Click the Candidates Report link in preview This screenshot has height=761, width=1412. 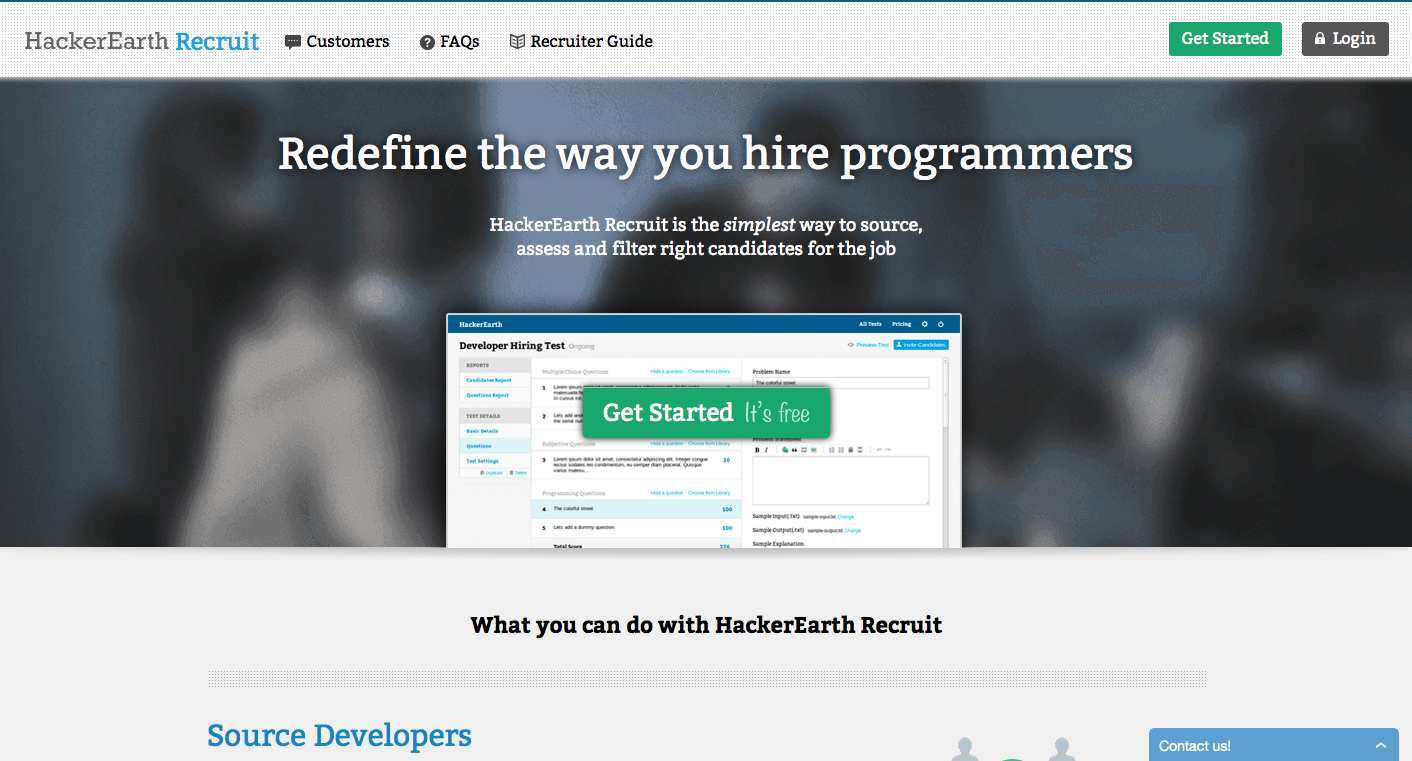point(488,380)
